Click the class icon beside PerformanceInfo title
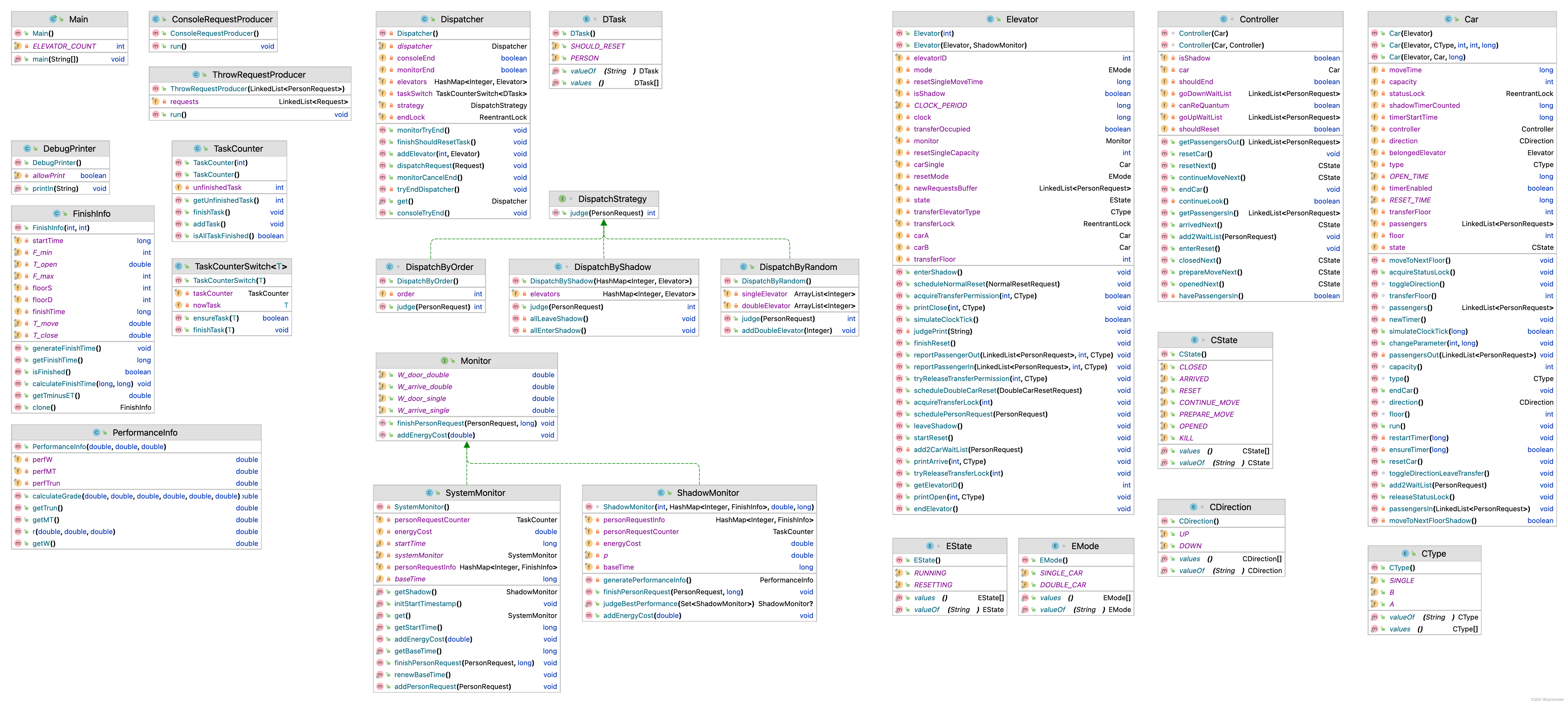This screenshot has width=1568, height=704. click(96, 432)
